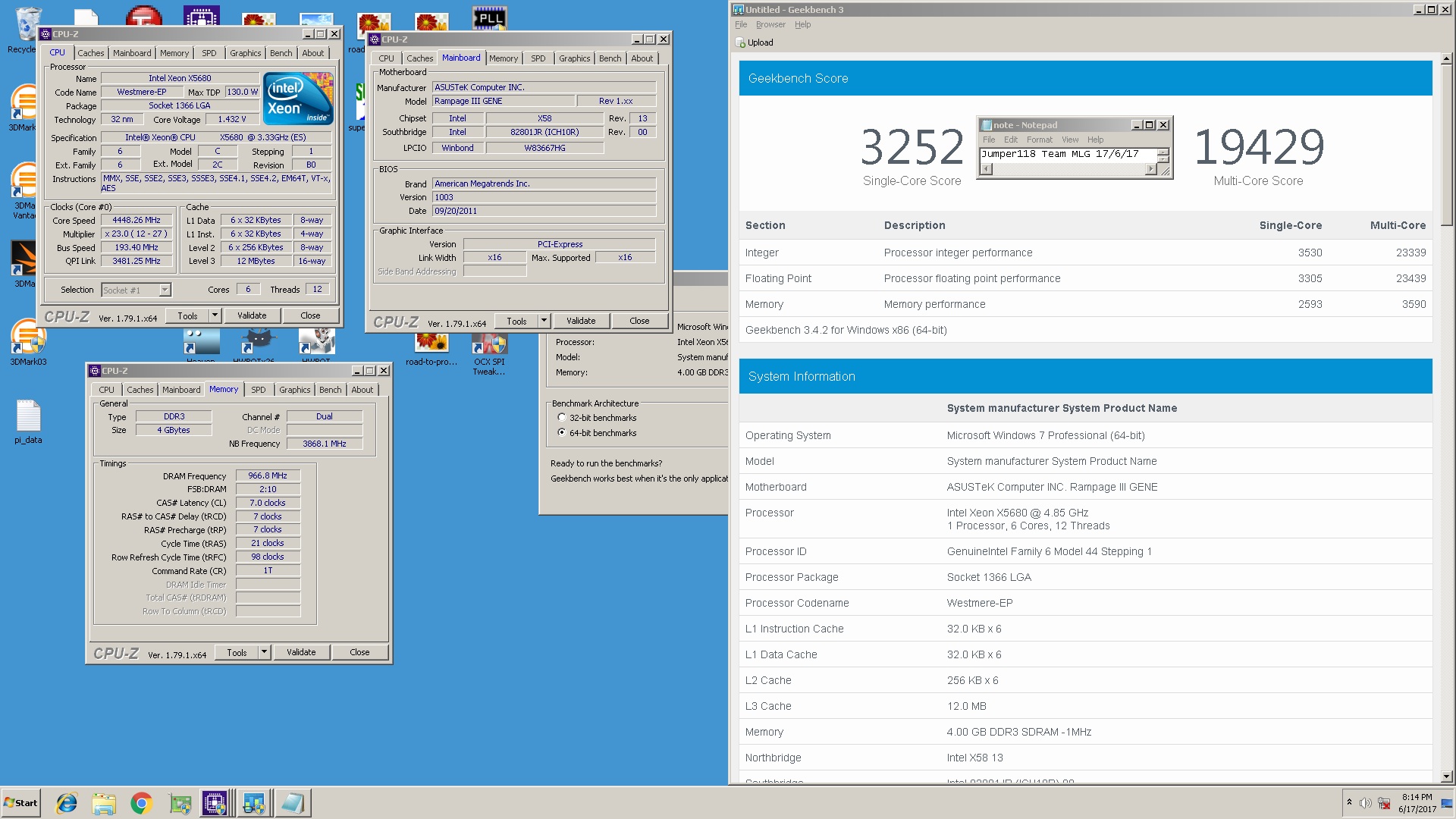Click Memory row in Geekbench score table
Image resolution: width=1456 pixels, height=819 pixels.
[1085, 304]
